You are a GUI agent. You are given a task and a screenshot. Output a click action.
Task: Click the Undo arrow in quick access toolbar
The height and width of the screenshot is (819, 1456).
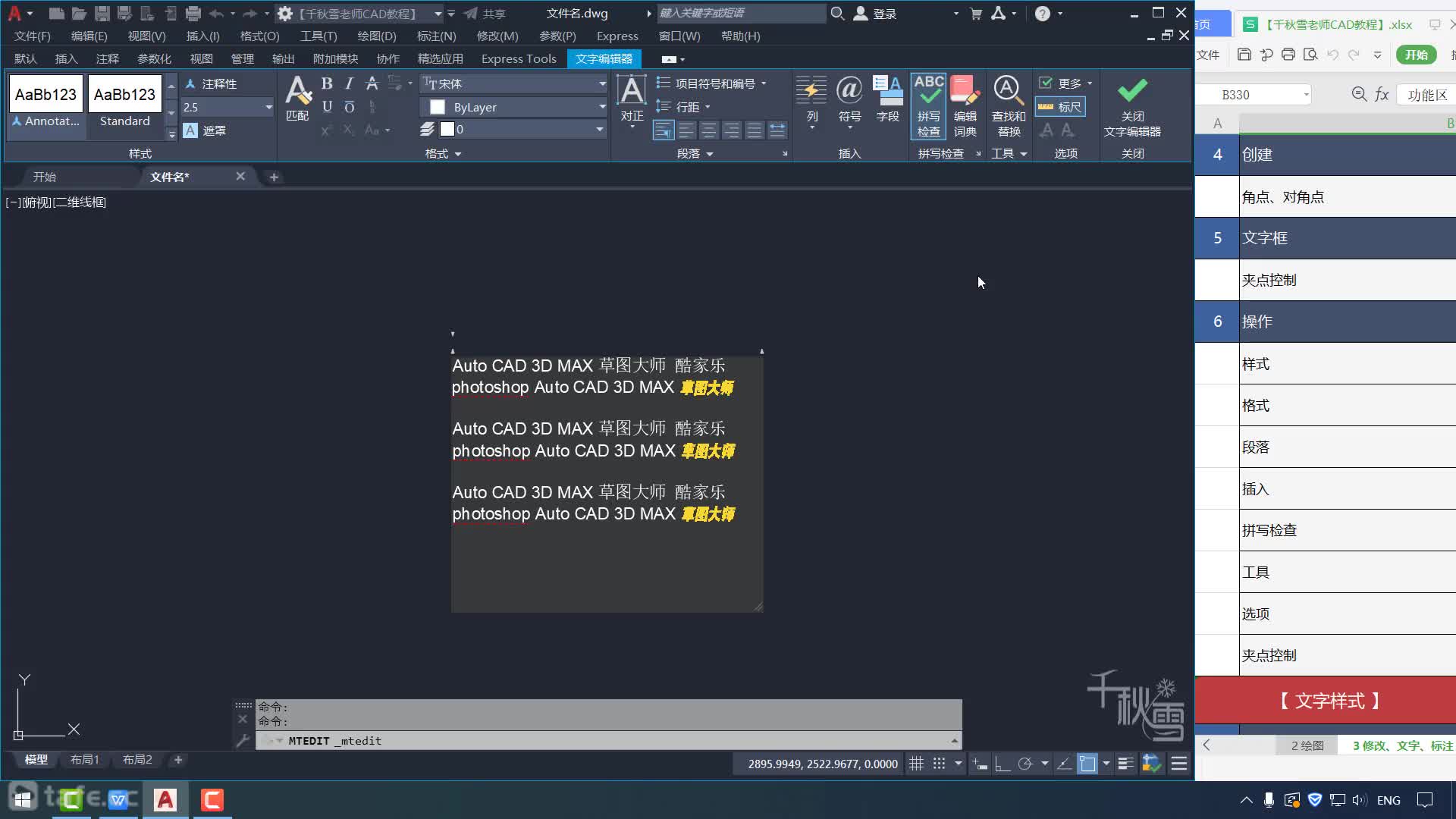[x=216, y=14]
